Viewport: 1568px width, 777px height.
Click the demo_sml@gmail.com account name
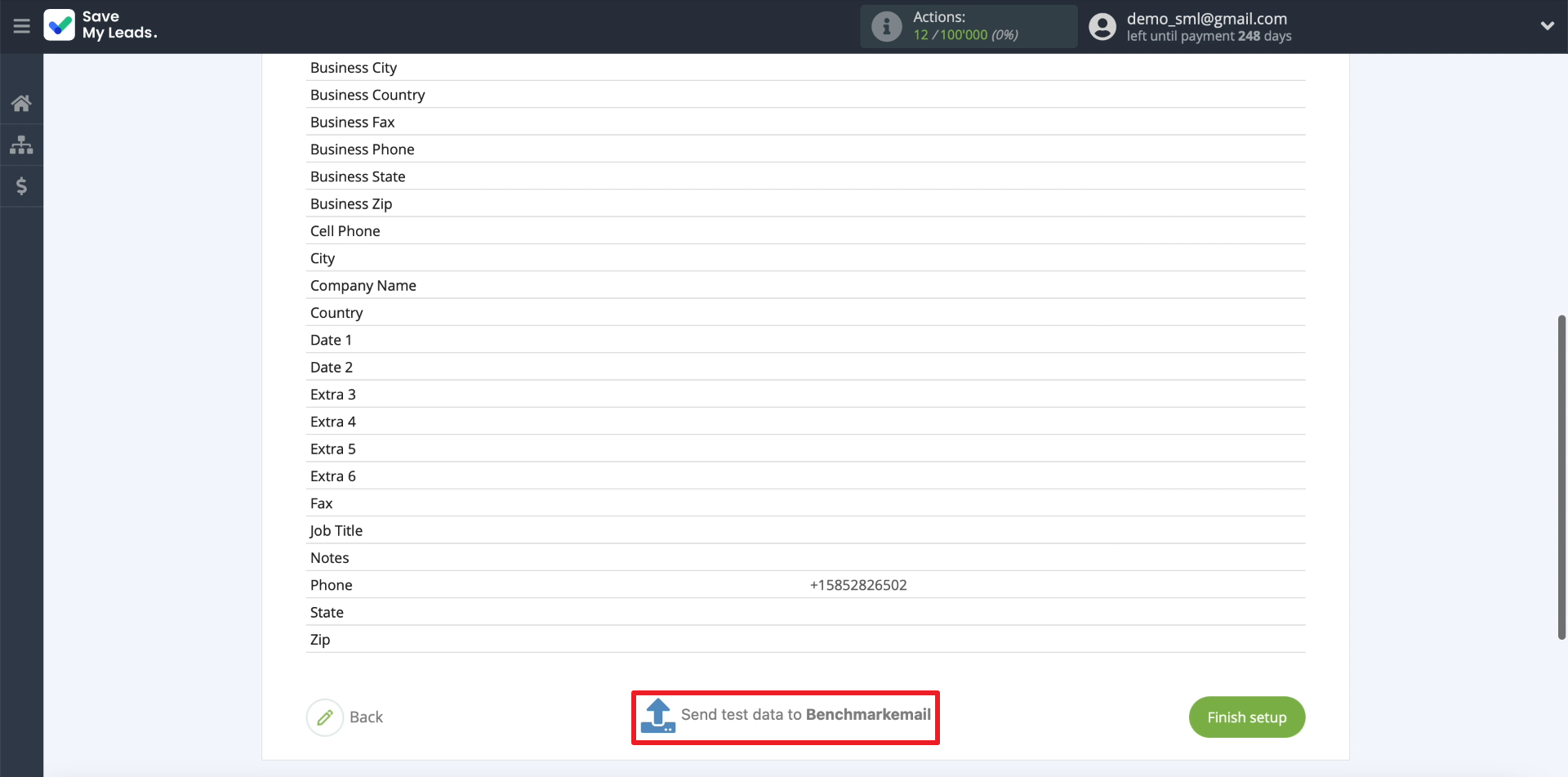pos(1206,19)
